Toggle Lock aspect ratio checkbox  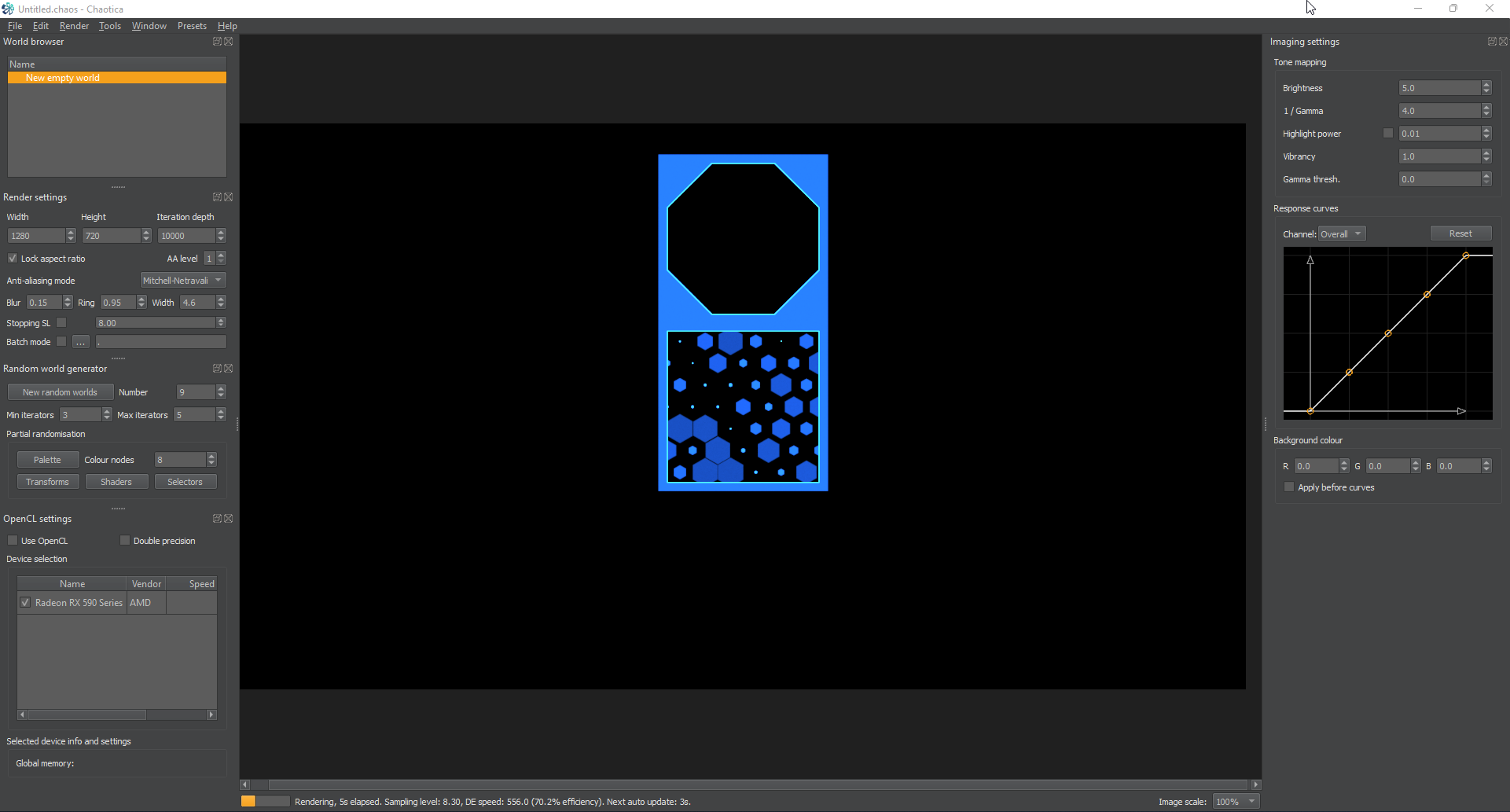pyautogui.click(x=13, y=259)
